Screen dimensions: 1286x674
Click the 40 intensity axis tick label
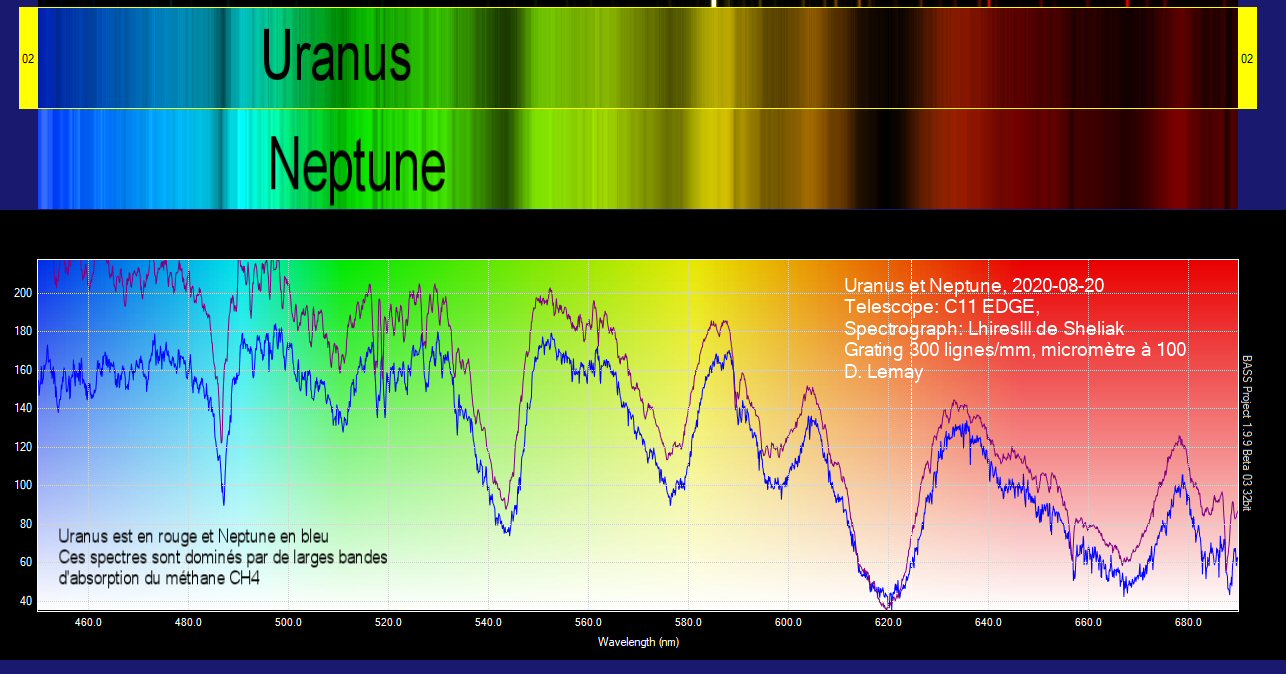25,601
